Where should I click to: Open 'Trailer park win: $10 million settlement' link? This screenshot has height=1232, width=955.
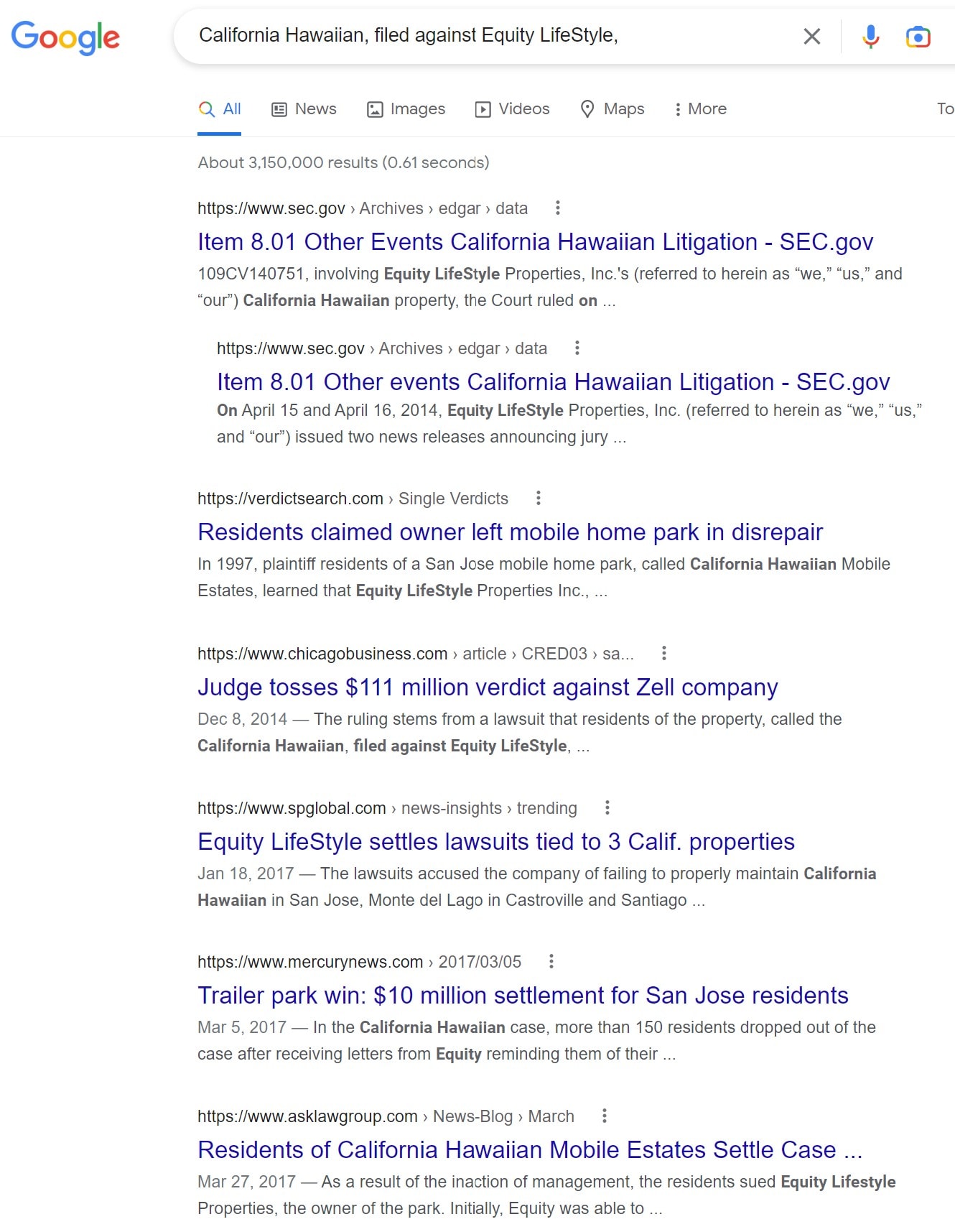click(x=523, y=996)
